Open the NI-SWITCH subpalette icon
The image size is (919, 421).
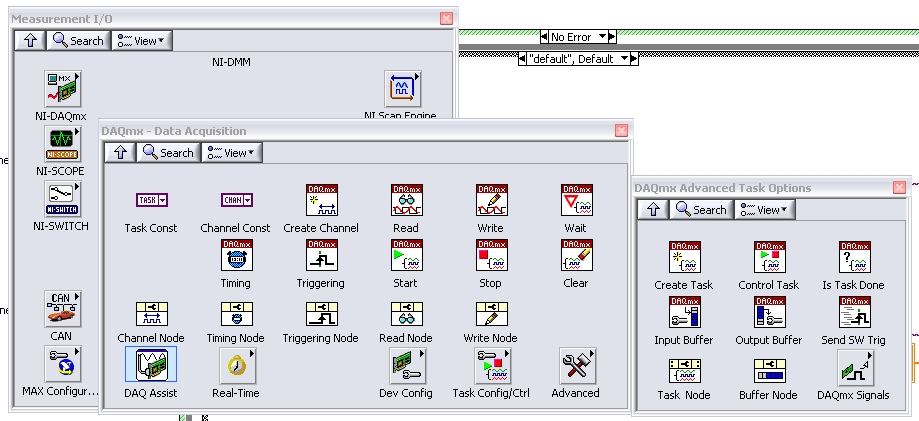coord(62,199)
